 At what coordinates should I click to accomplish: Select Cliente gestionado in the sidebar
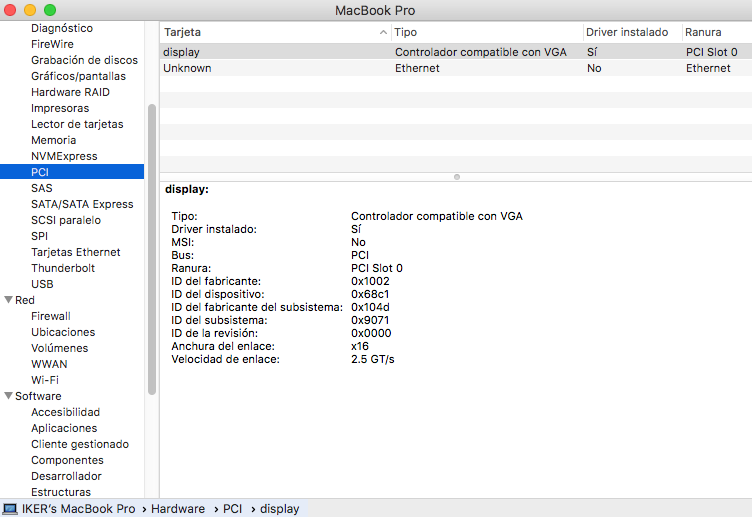(x=80, y=444)
